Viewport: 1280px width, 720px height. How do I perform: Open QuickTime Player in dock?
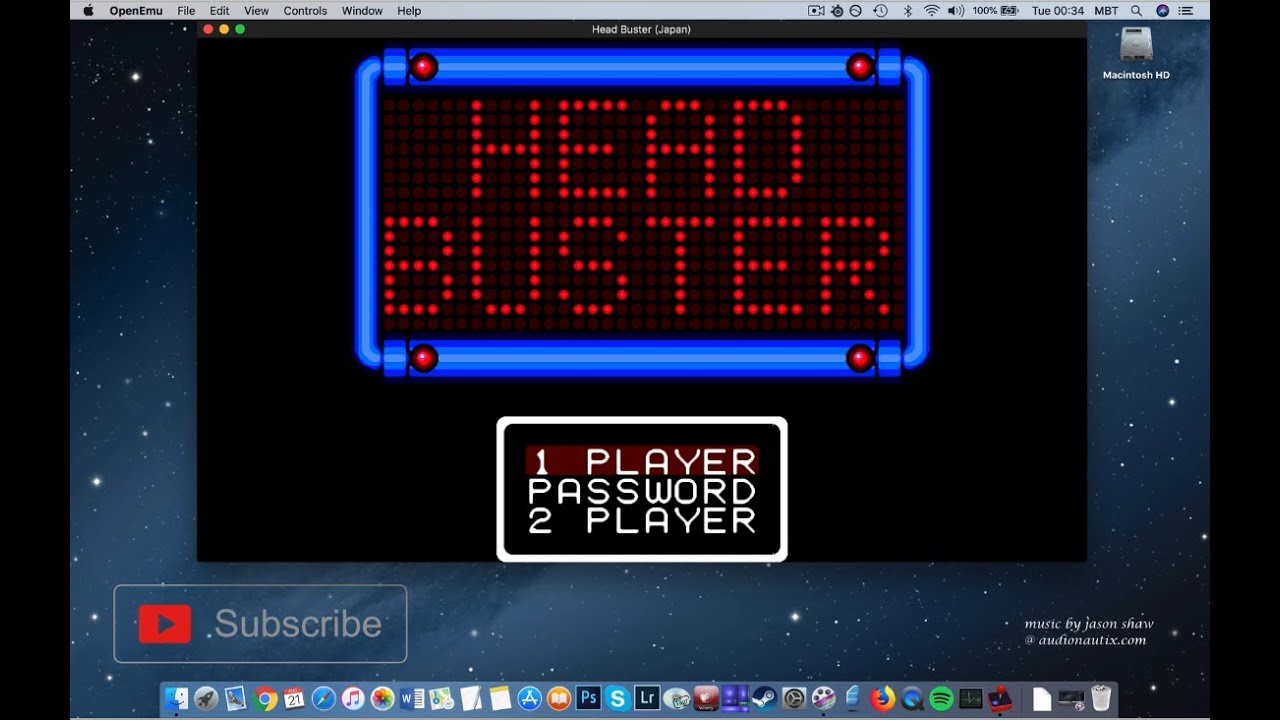coord(911,699)
